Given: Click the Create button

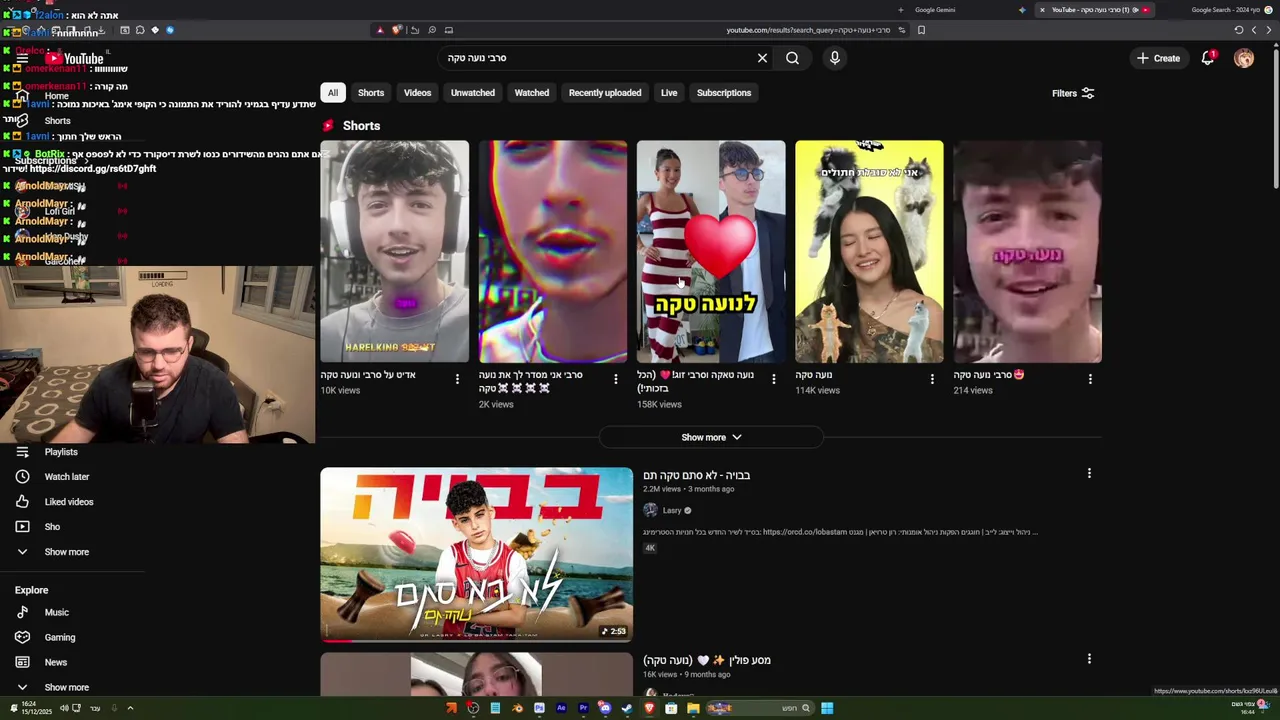Looking at the screenshot, I should (x=1158, y=58).
